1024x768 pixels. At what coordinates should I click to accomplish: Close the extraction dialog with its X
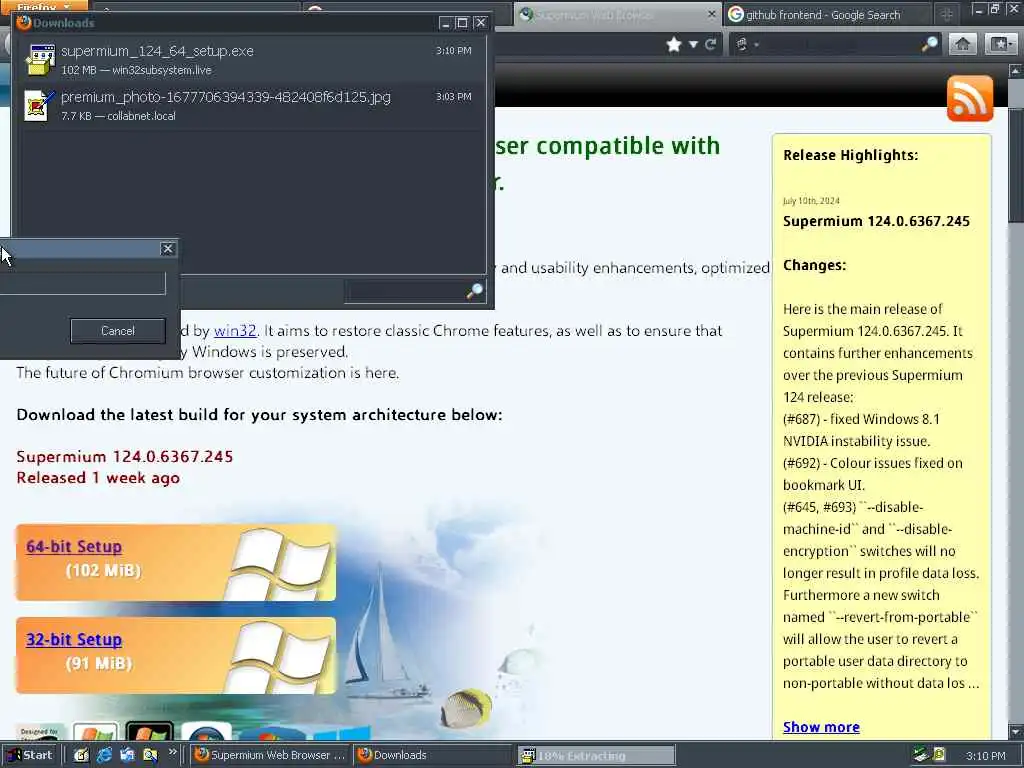coord(167,249)
